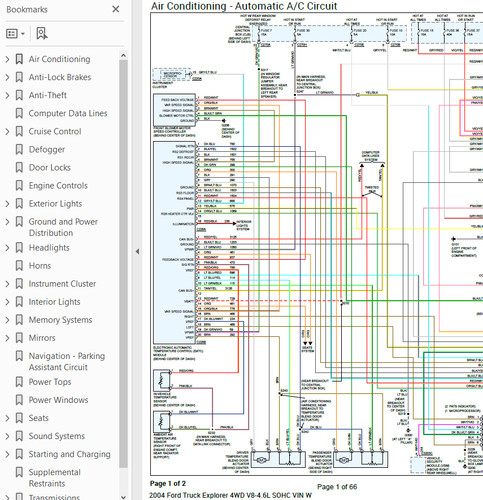This screenshot has height=500, width=483.
Task: Click the Computer Data Lines bookmark icon
Action: pyautogui.click(x=19, y=113)
